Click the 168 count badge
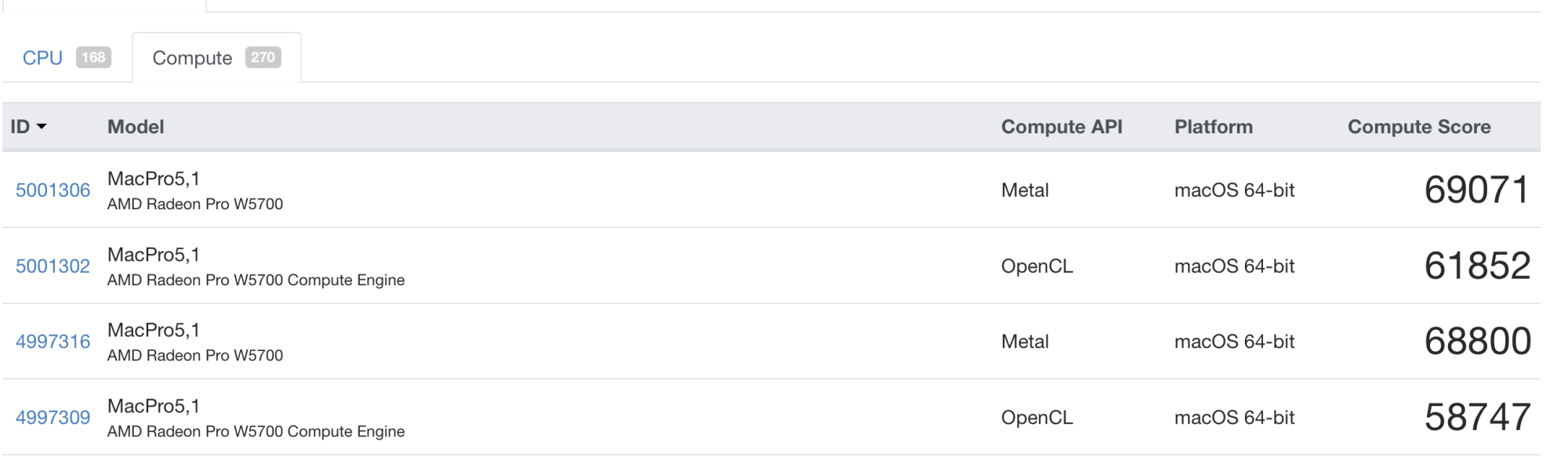 tap(93, 57)
